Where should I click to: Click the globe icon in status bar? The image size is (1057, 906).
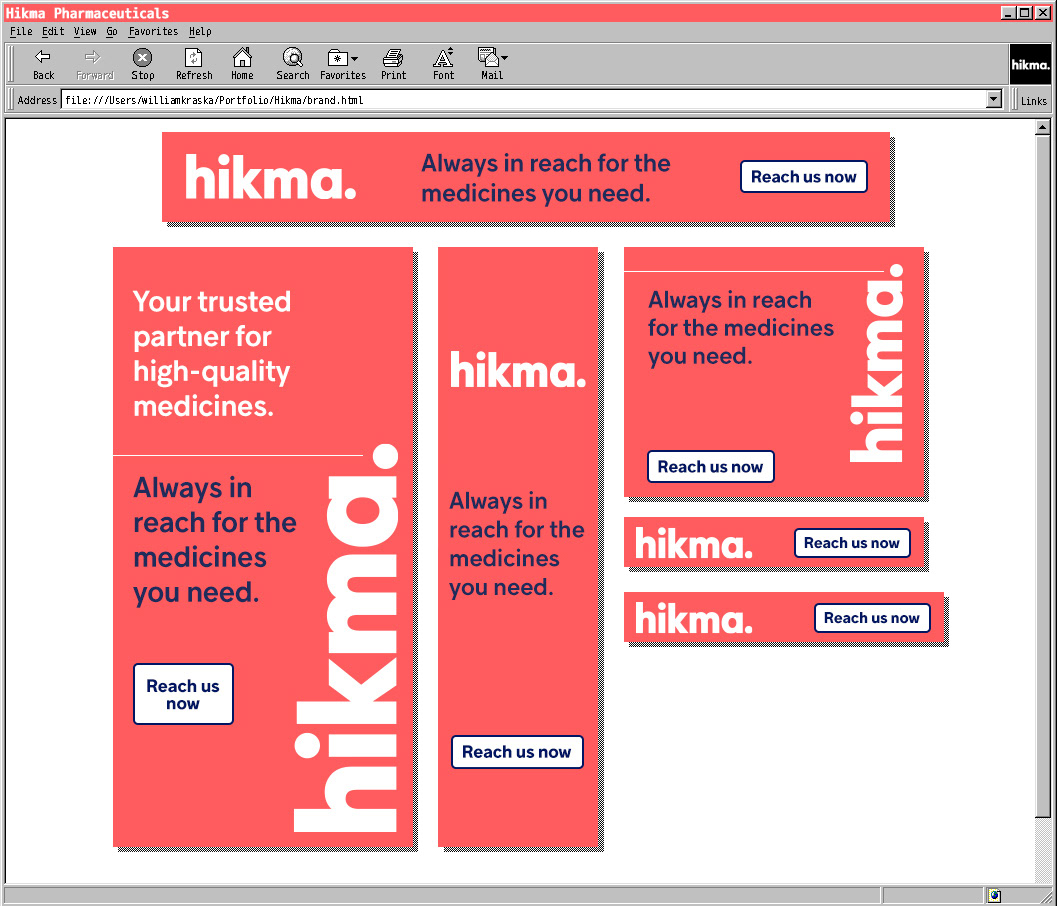[x=995, y=896]
